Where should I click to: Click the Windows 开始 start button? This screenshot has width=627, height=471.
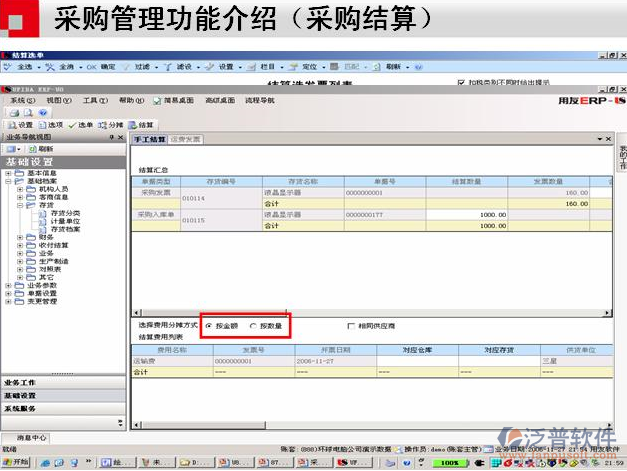click(x=16, y=463)
